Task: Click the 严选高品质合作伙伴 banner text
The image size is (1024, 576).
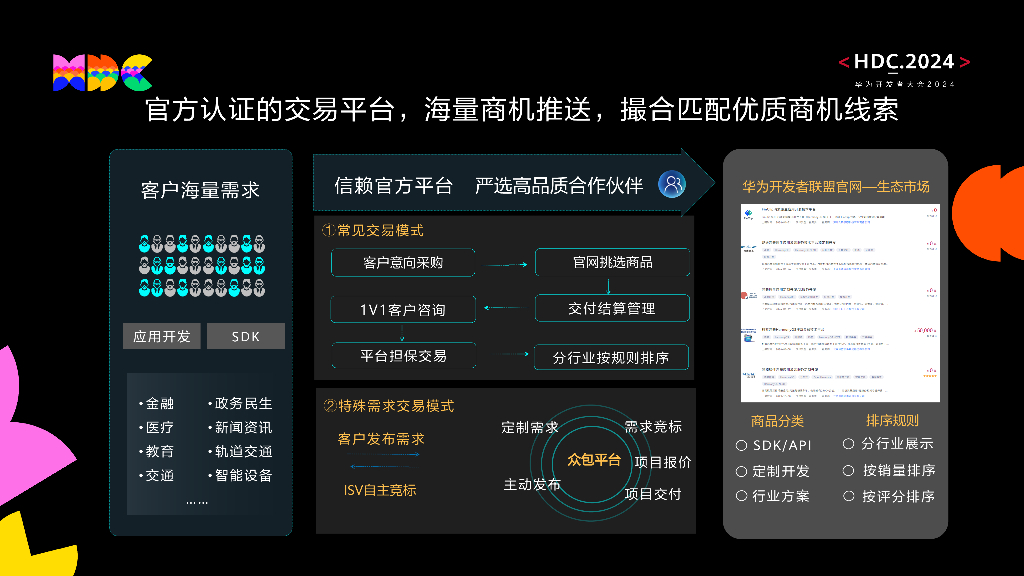Action: (x=559, y=186)
